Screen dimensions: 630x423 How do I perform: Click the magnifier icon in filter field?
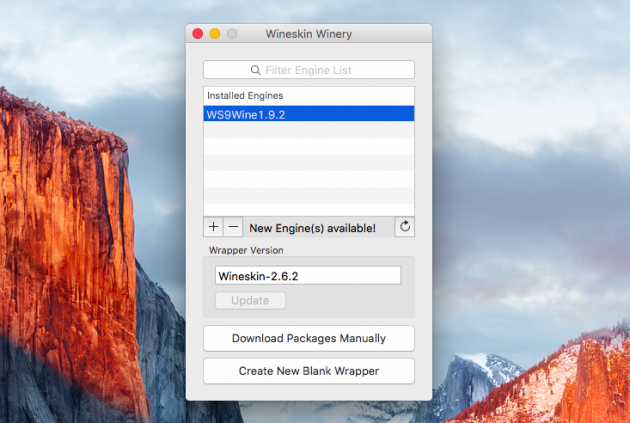(x=256, y=70)
